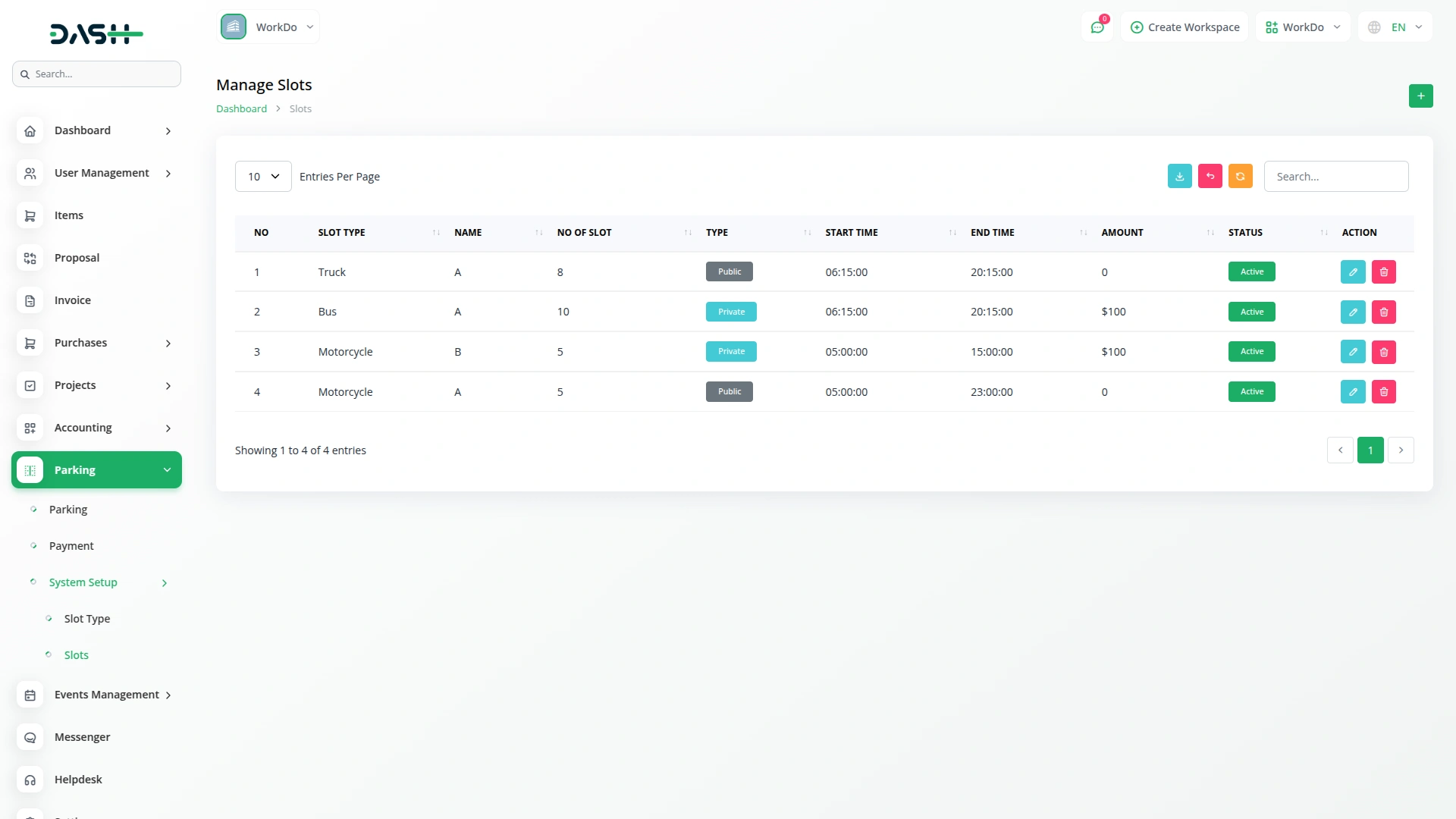The width and height of the screenshot is (1456, 819).
Task: Delete the Bus slot row
Action: [1383, 312]
